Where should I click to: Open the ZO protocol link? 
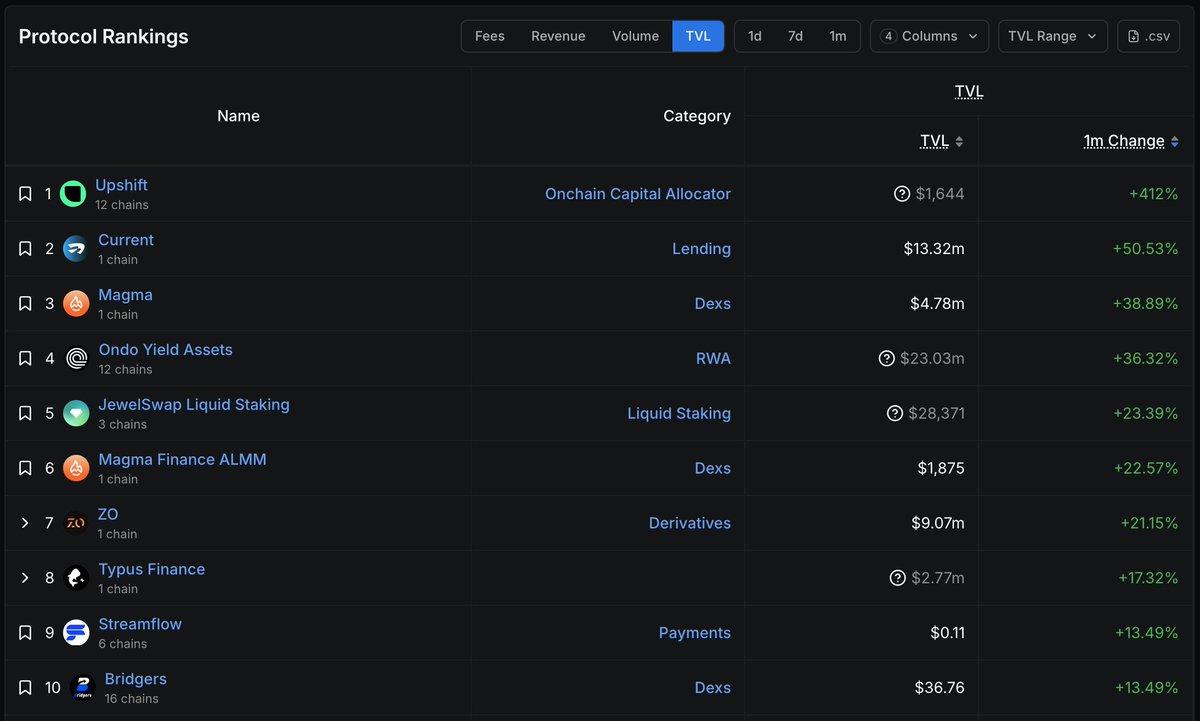(108, 514)
